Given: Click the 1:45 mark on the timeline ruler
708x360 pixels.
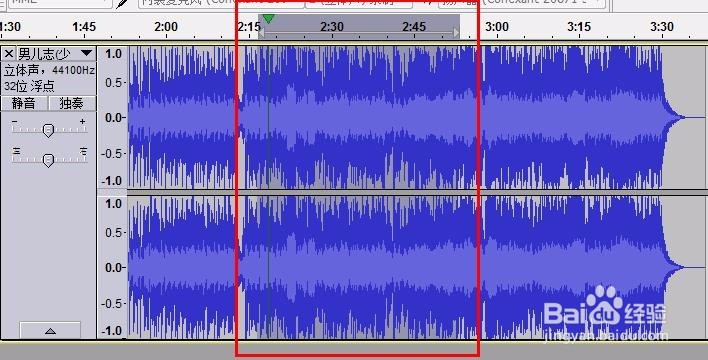Looking at the screenshot, I should pyautogui.click(x=84, y=27).
